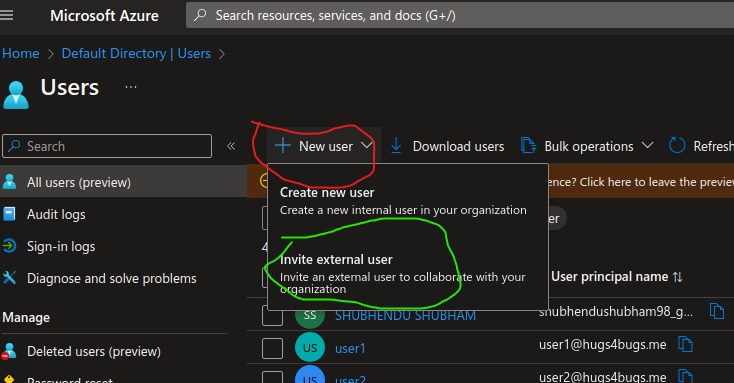This screenshot has width=734, height=383.
Task: Open user1 profile link
Action: (x=350, y=348)
